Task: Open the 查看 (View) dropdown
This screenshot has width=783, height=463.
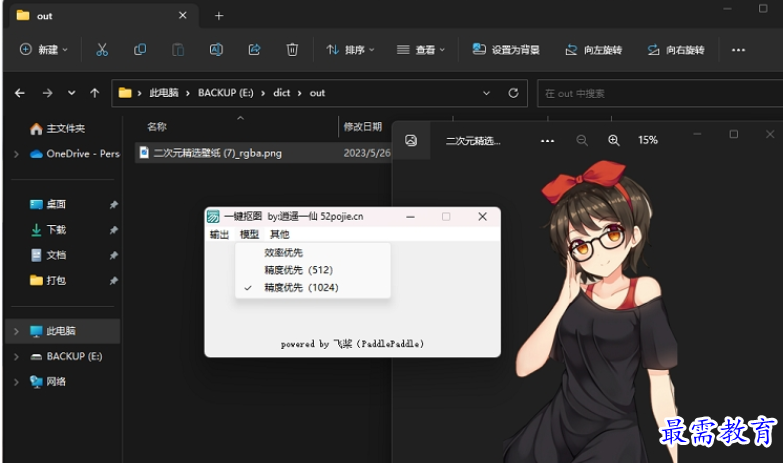Action: coord(420,49)
